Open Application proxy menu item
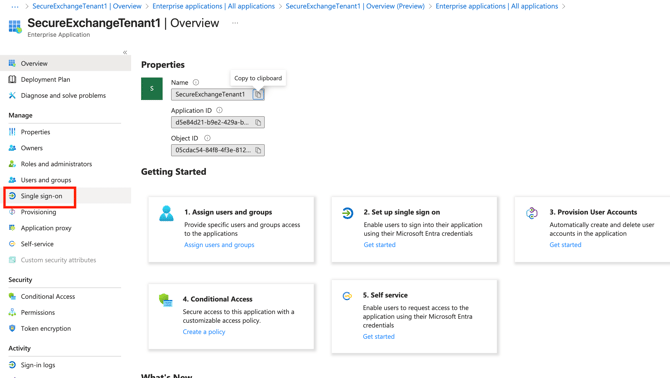This screenshot has width=670, height=378. point(65,228)
